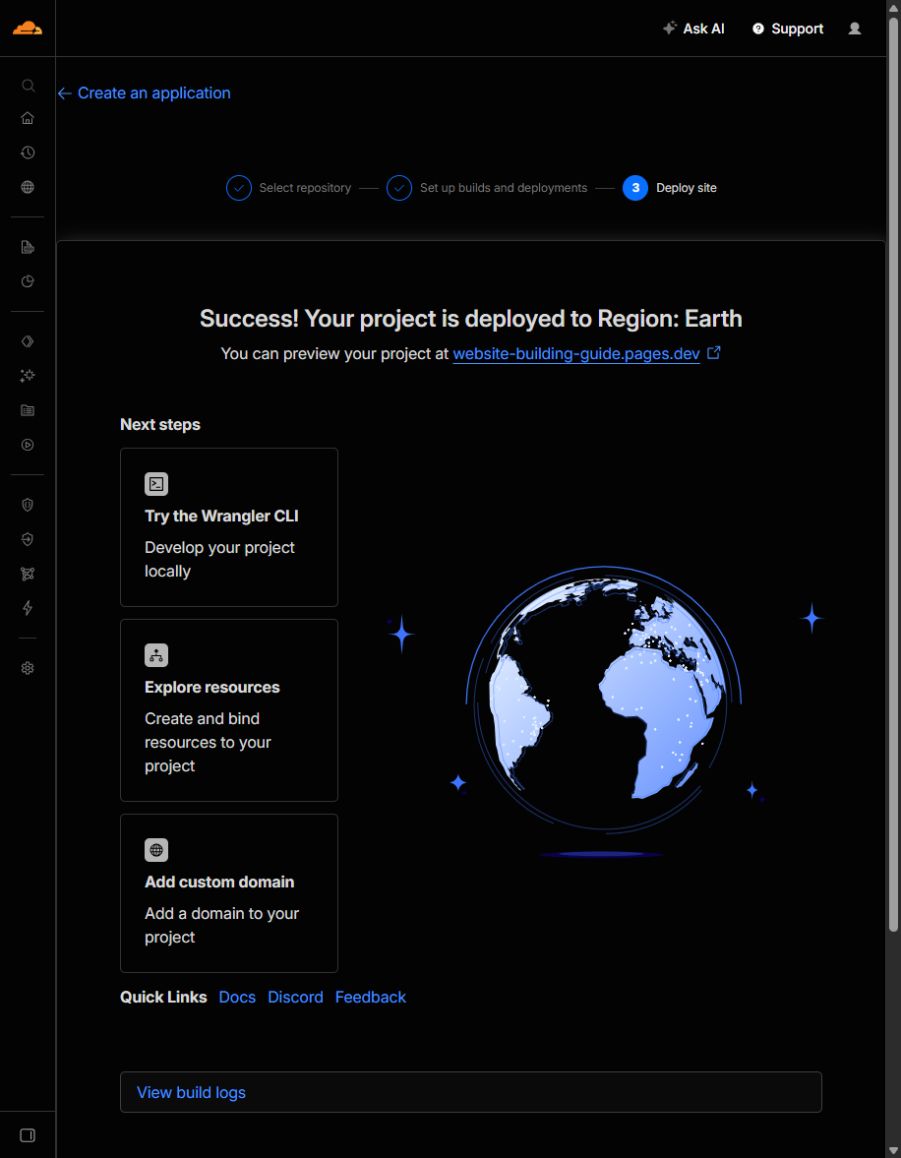Click the hierarchy icon in Explore resources
Image resolution: width=901 pixels, height=1158 pixels.
pyautogui.click(x=157, y=656)
